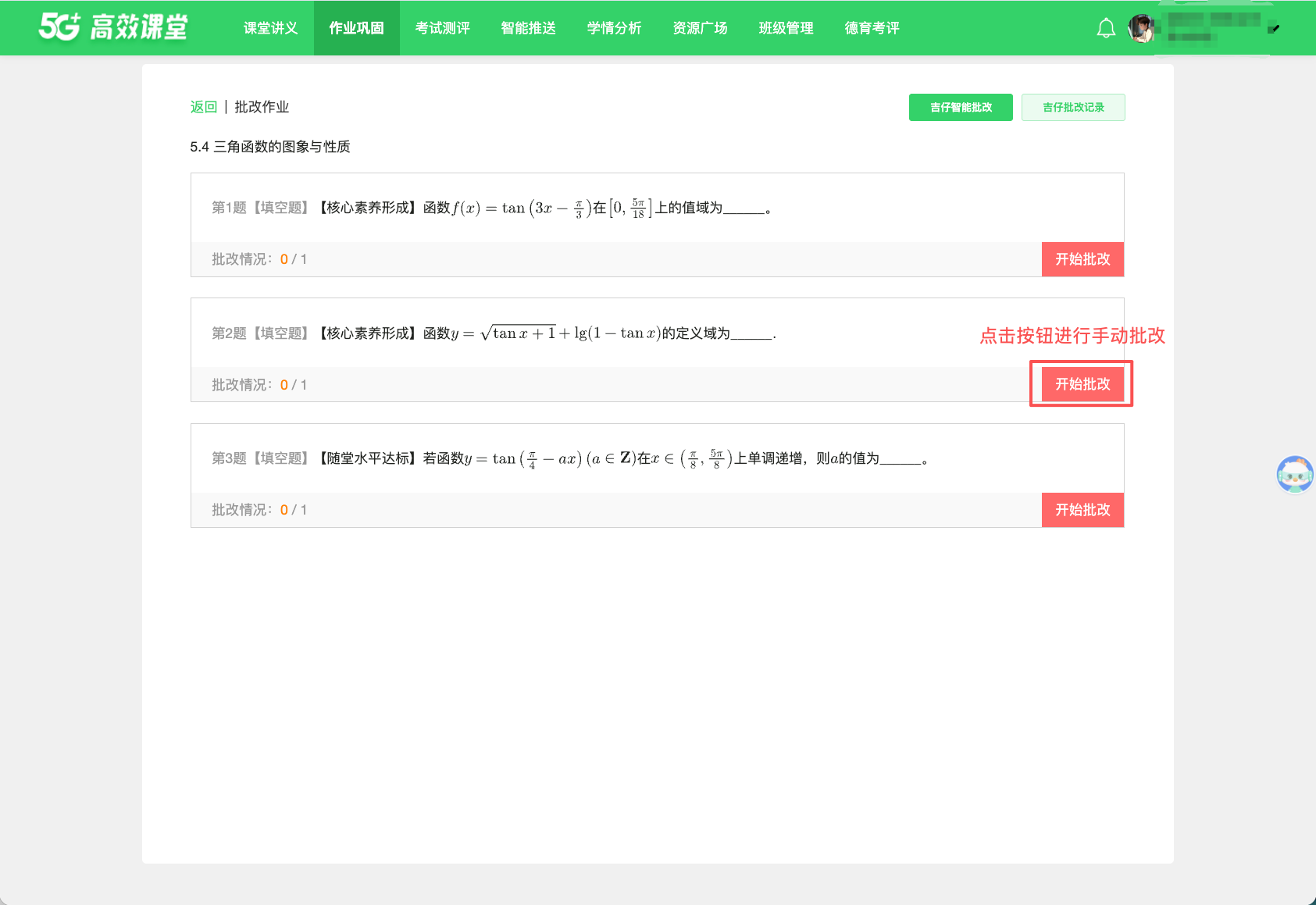
Task: Open the notification bell icon
Action: (x=1106, y=29)
